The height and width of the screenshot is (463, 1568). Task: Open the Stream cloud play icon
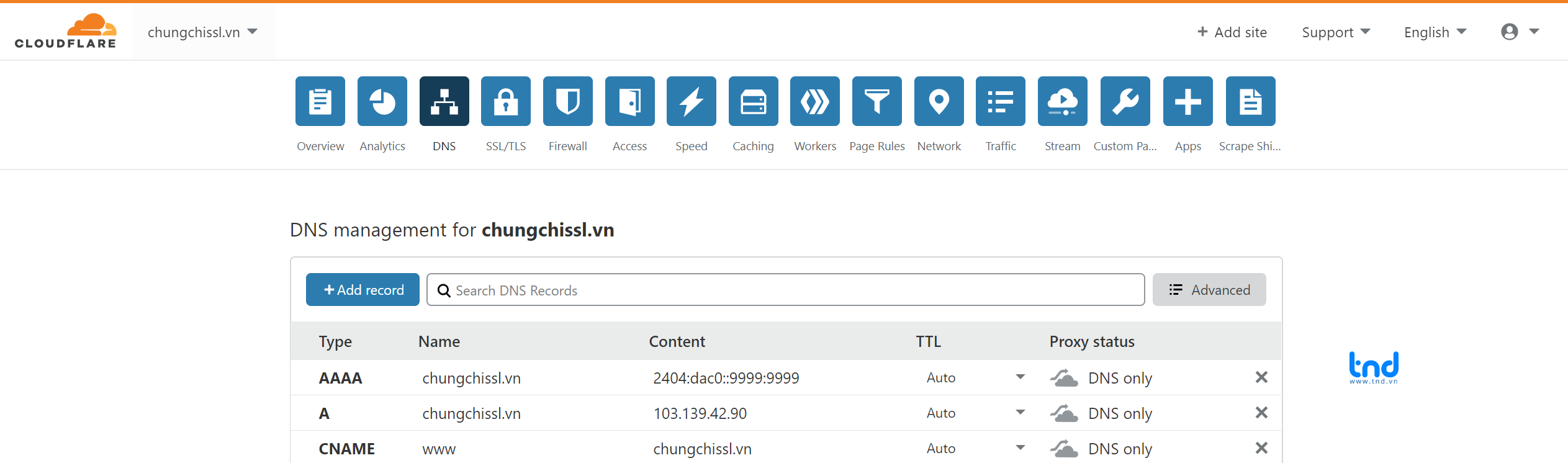click(1062, 101)
